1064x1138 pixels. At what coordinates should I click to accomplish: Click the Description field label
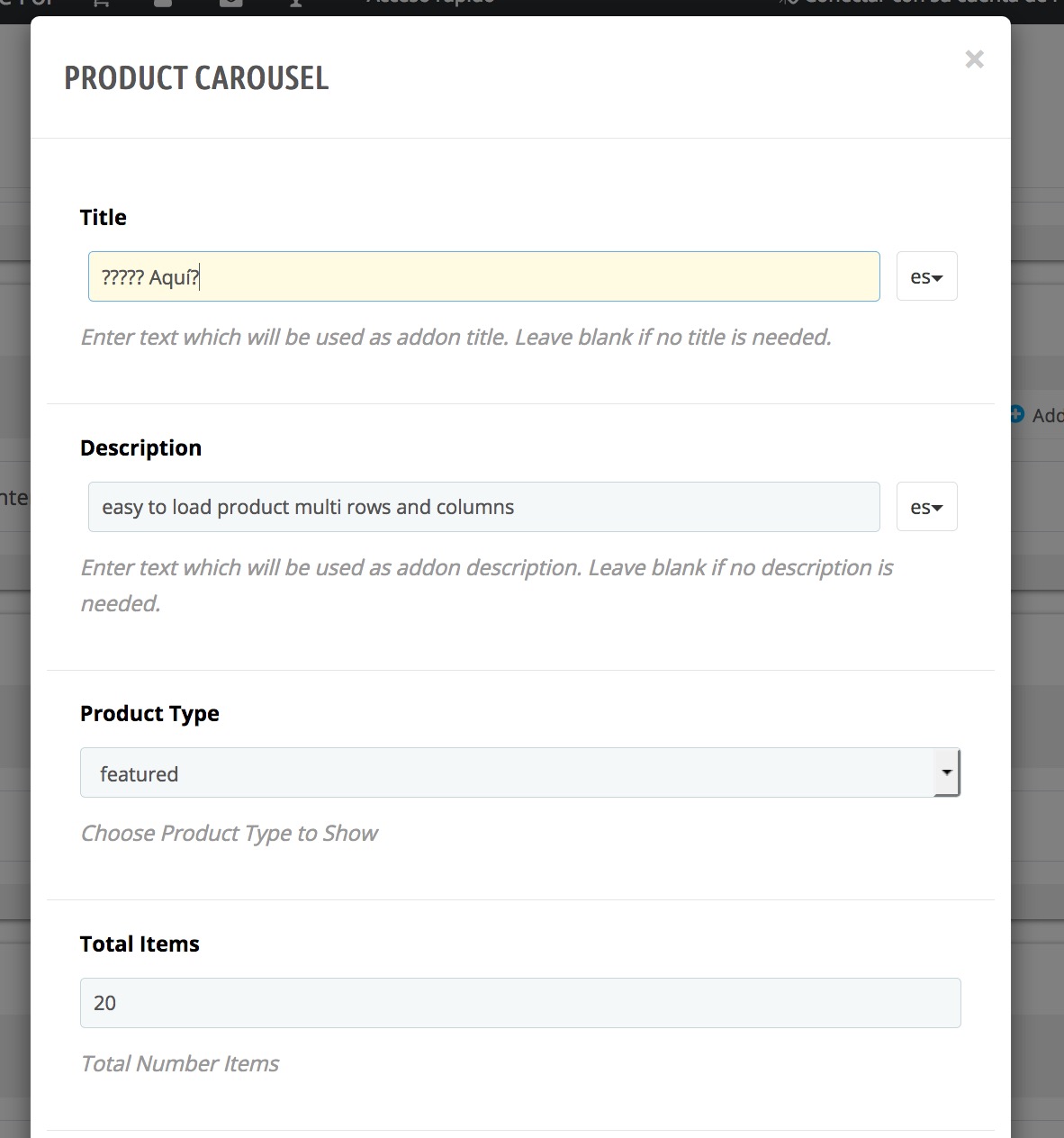tap(140, 448)
